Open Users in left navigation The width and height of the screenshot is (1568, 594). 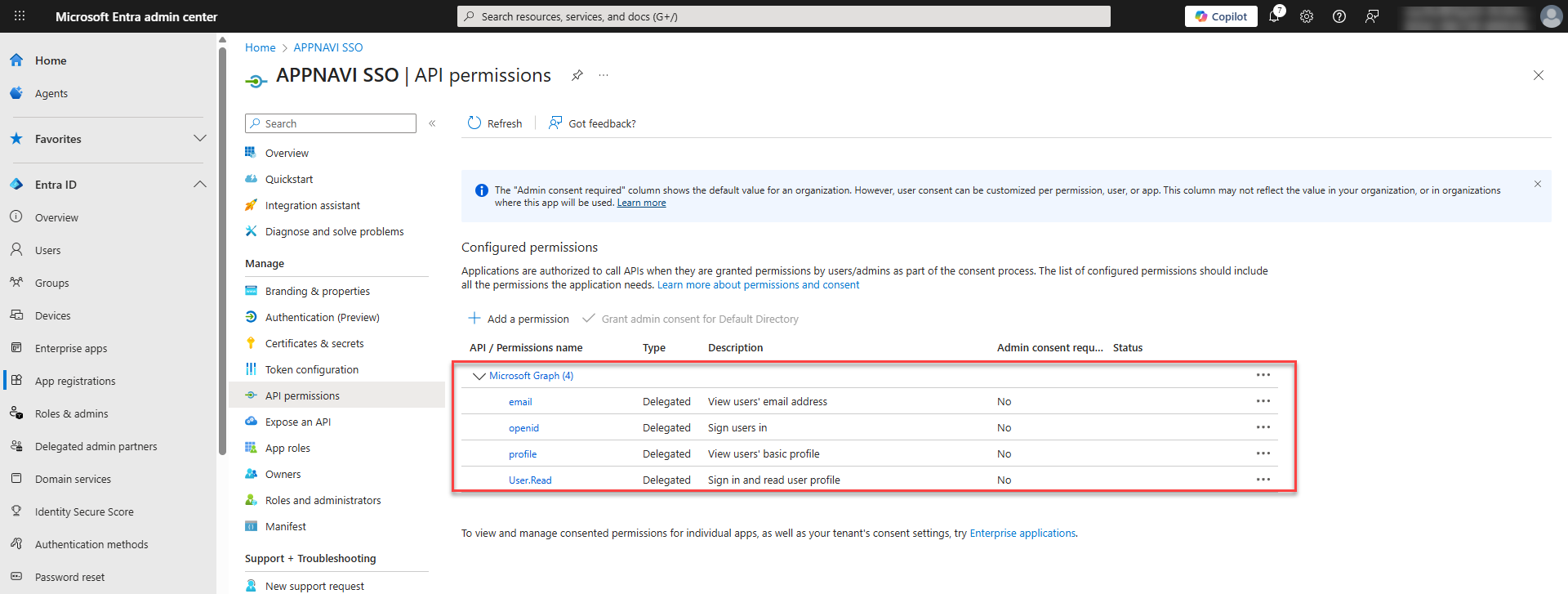47,251
